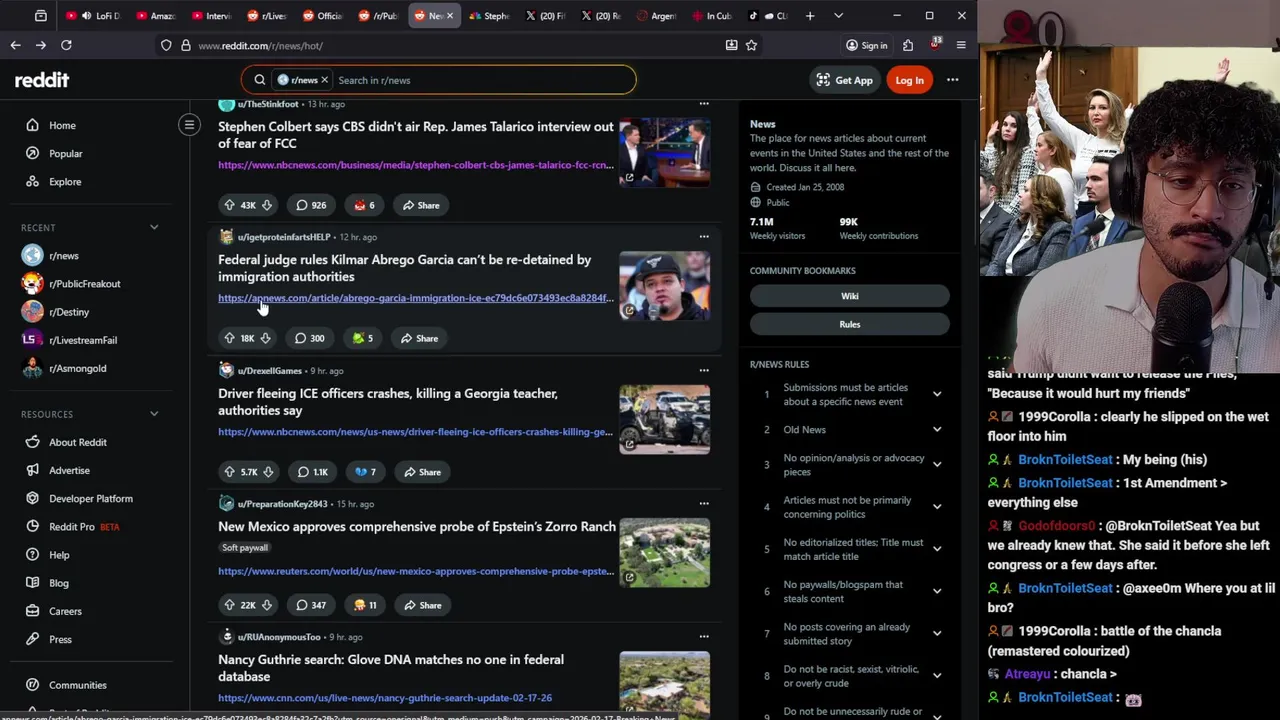Switch to the Stephen browser tab
The width and height of the screenshot is (1280, 720).
point(489,16)
